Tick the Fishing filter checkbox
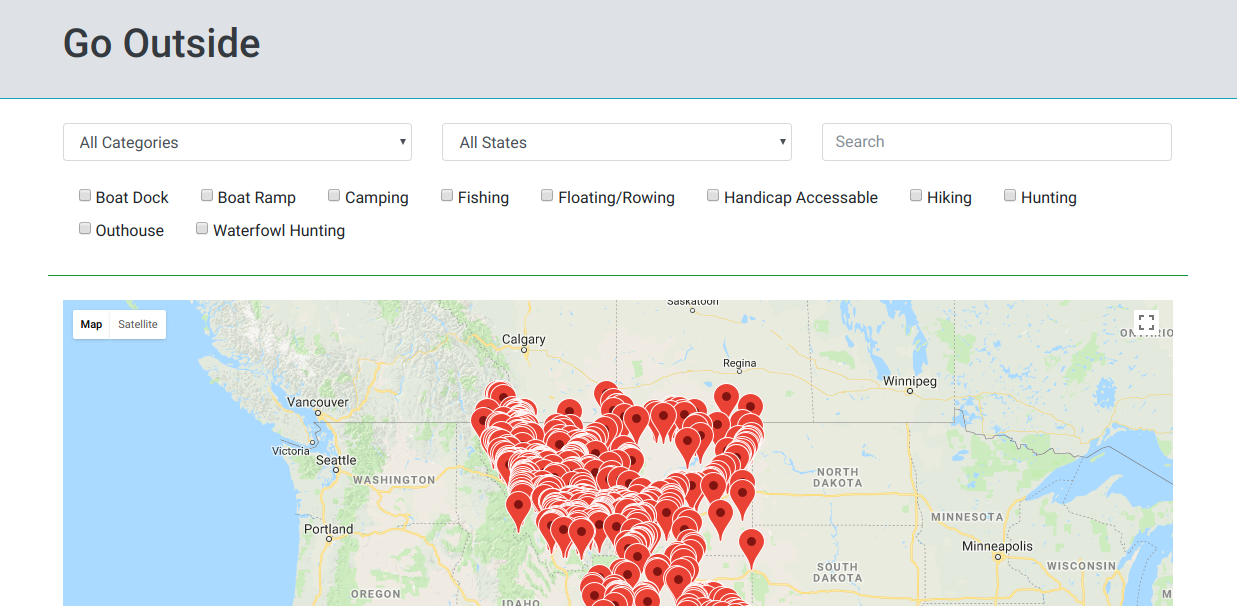 (447, 196)
